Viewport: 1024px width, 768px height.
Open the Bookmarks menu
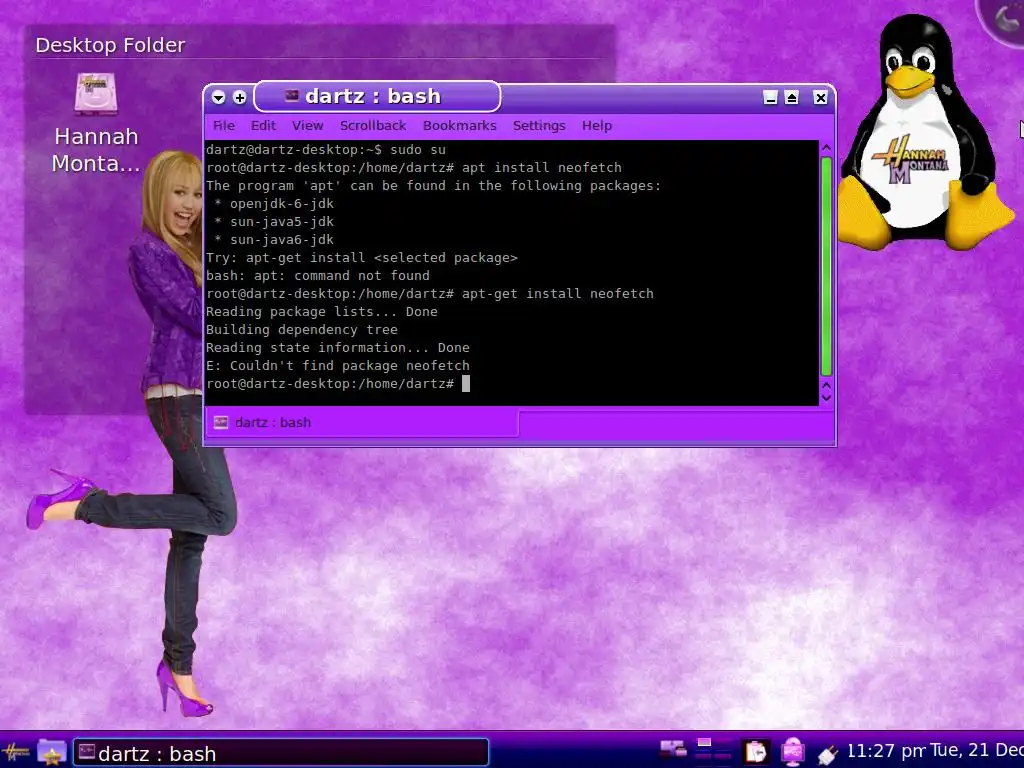pos(459,125)
